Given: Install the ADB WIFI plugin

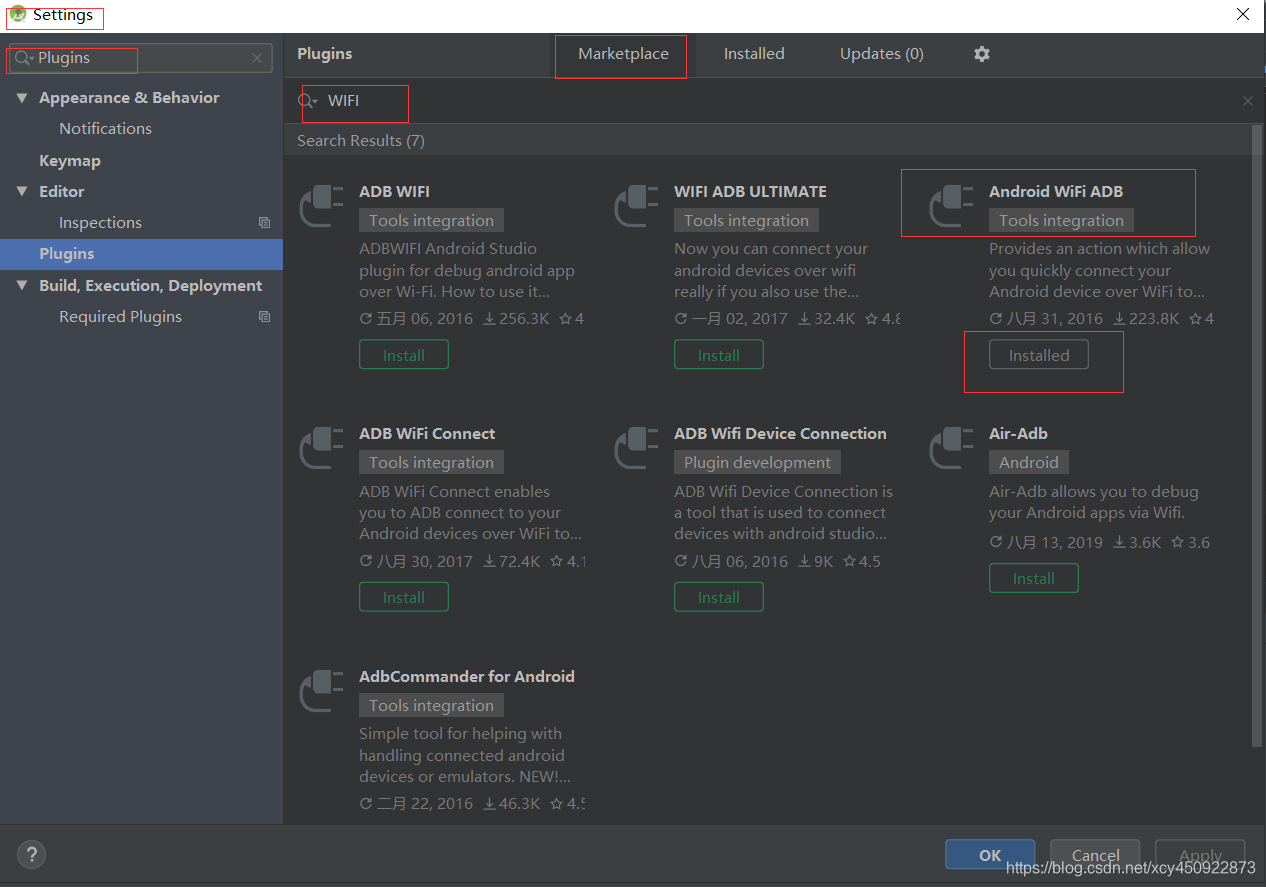Looking at the screenshot, I should click(404, 355).
